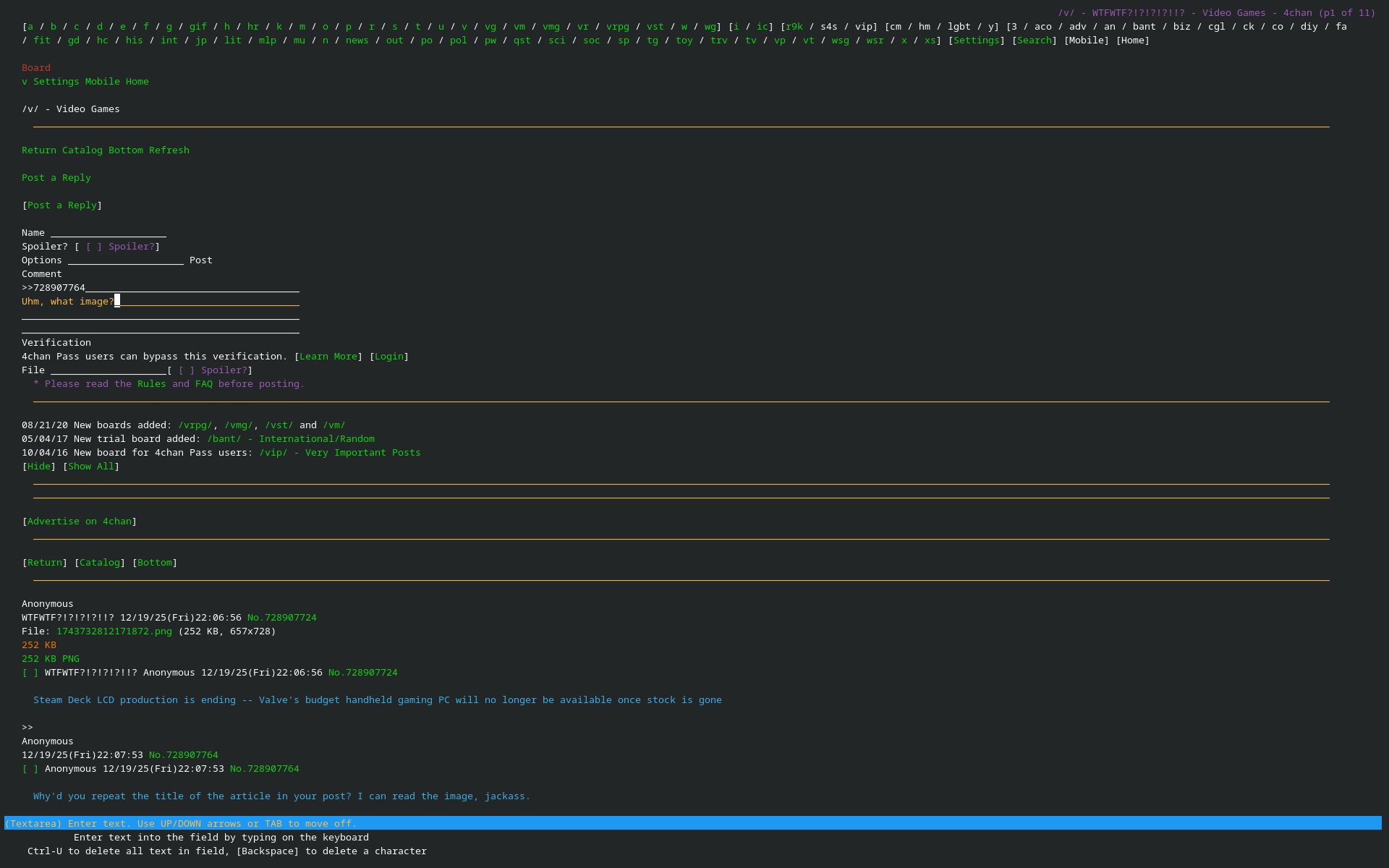1389x868 pixels.
Task: Open Settings in the top board list
Action: 977,41
